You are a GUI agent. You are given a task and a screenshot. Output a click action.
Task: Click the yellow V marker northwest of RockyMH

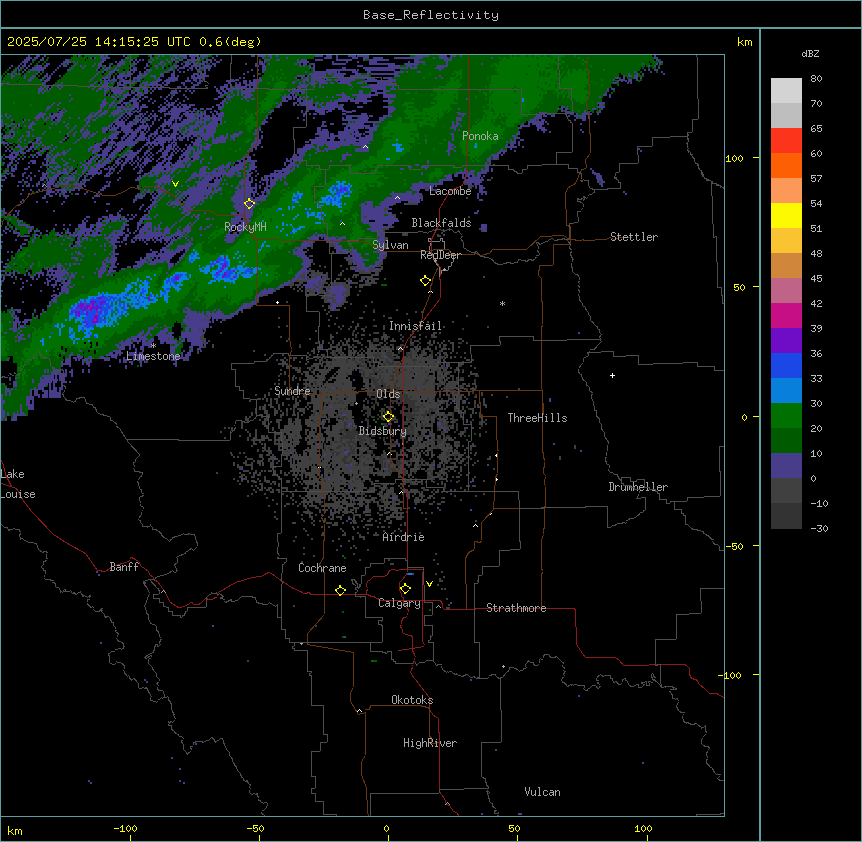175,184
